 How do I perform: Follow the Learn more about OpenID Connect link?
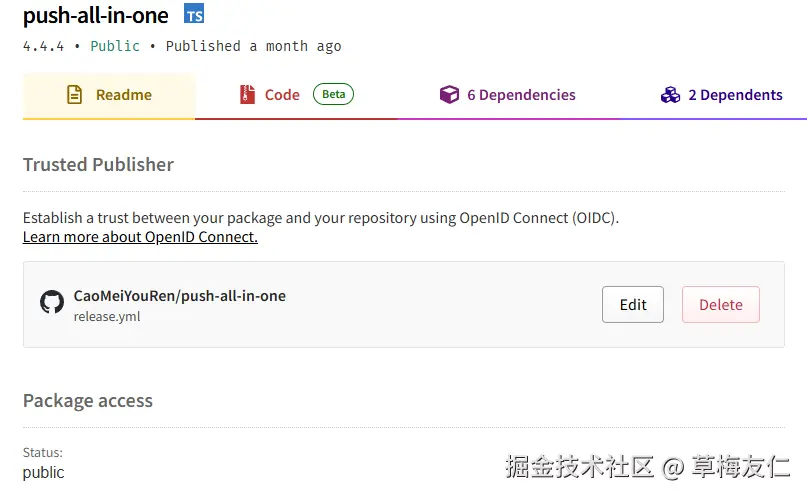tap(140, 237)
